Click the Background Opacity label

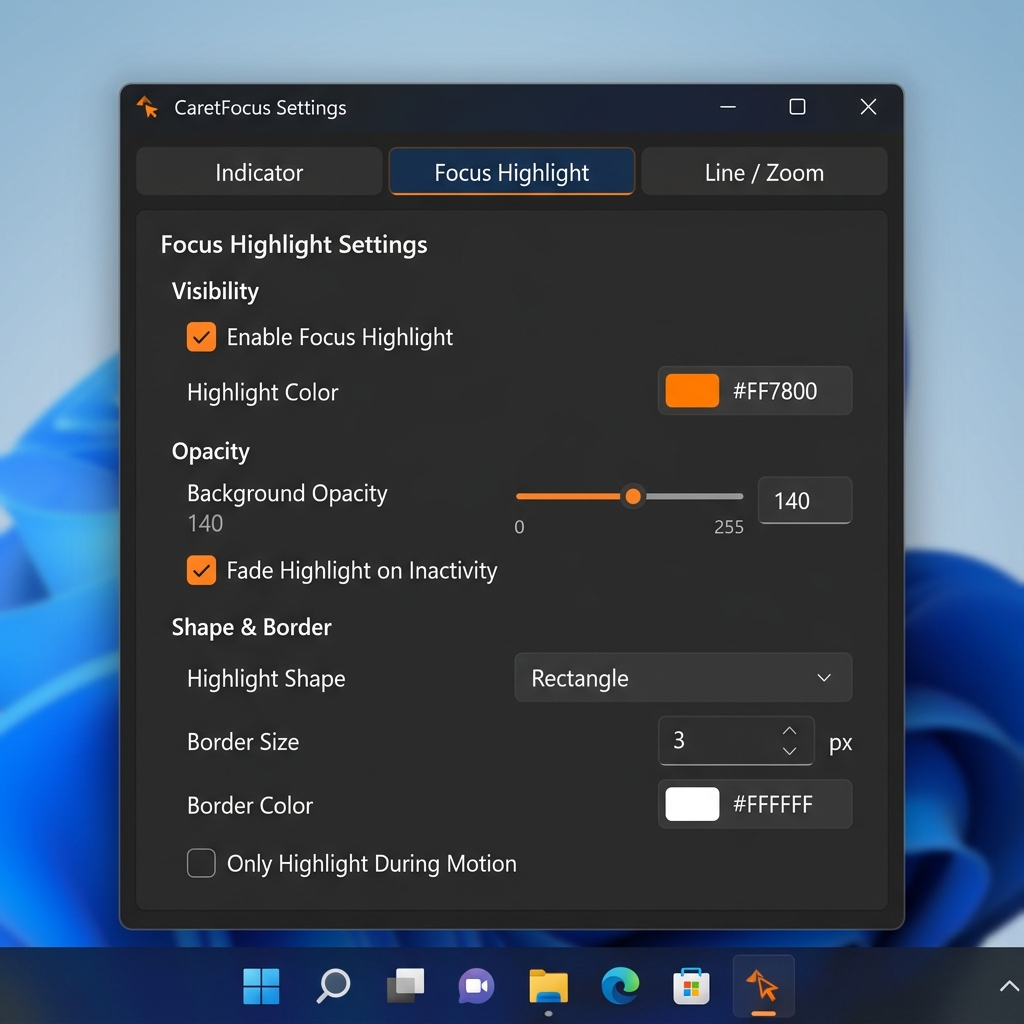point(287,493)
